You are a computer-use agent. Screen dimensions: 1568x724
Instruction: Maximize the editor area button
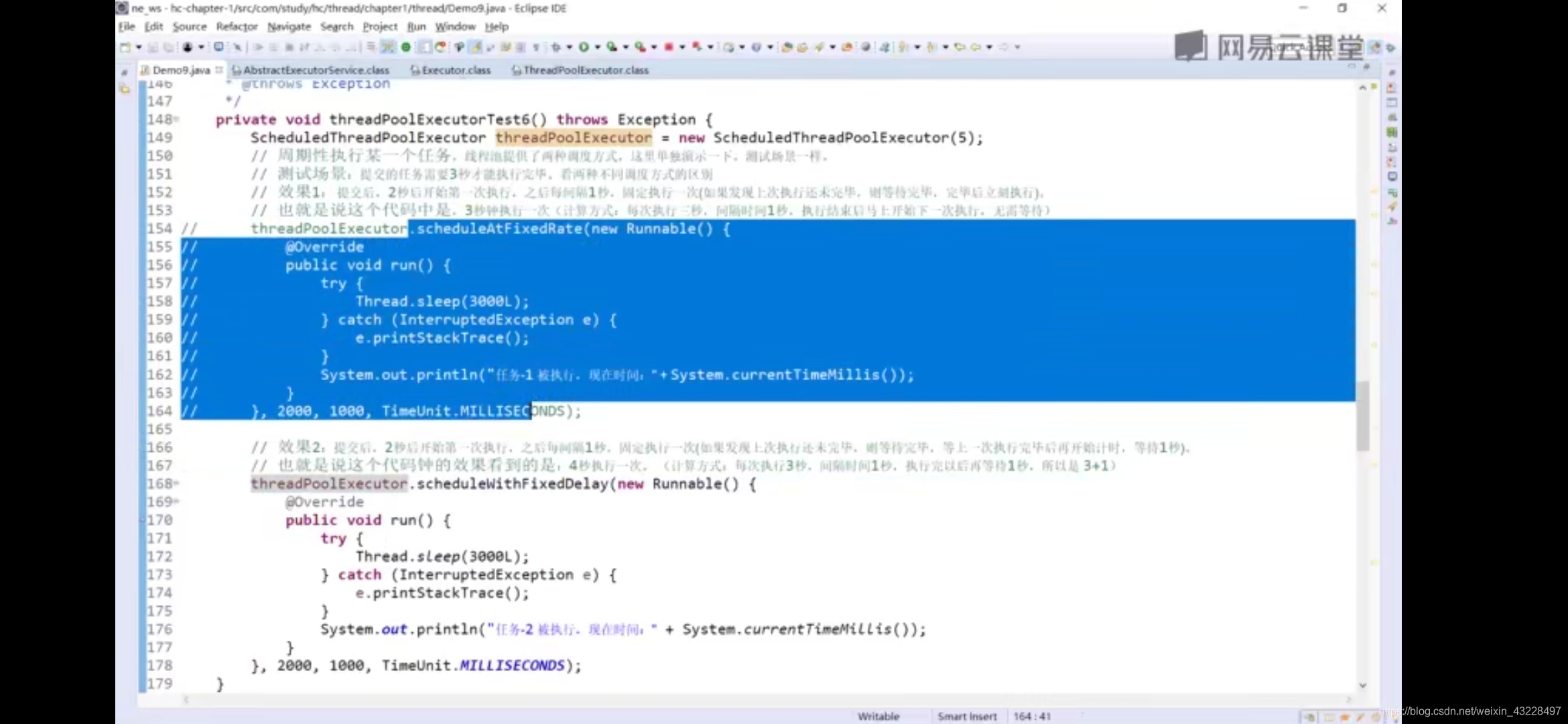pyautogui.click(x=1366, y=66)
